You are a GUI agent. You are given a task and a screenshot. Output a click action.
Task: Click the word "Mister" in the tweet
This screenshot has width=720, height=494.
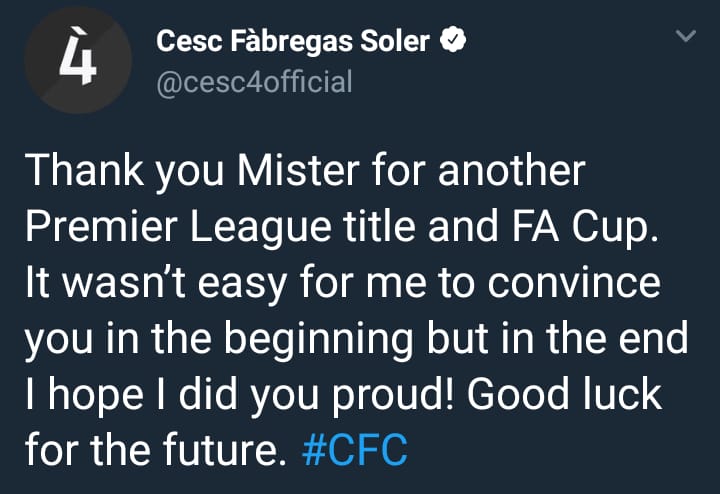pos(298,171)
